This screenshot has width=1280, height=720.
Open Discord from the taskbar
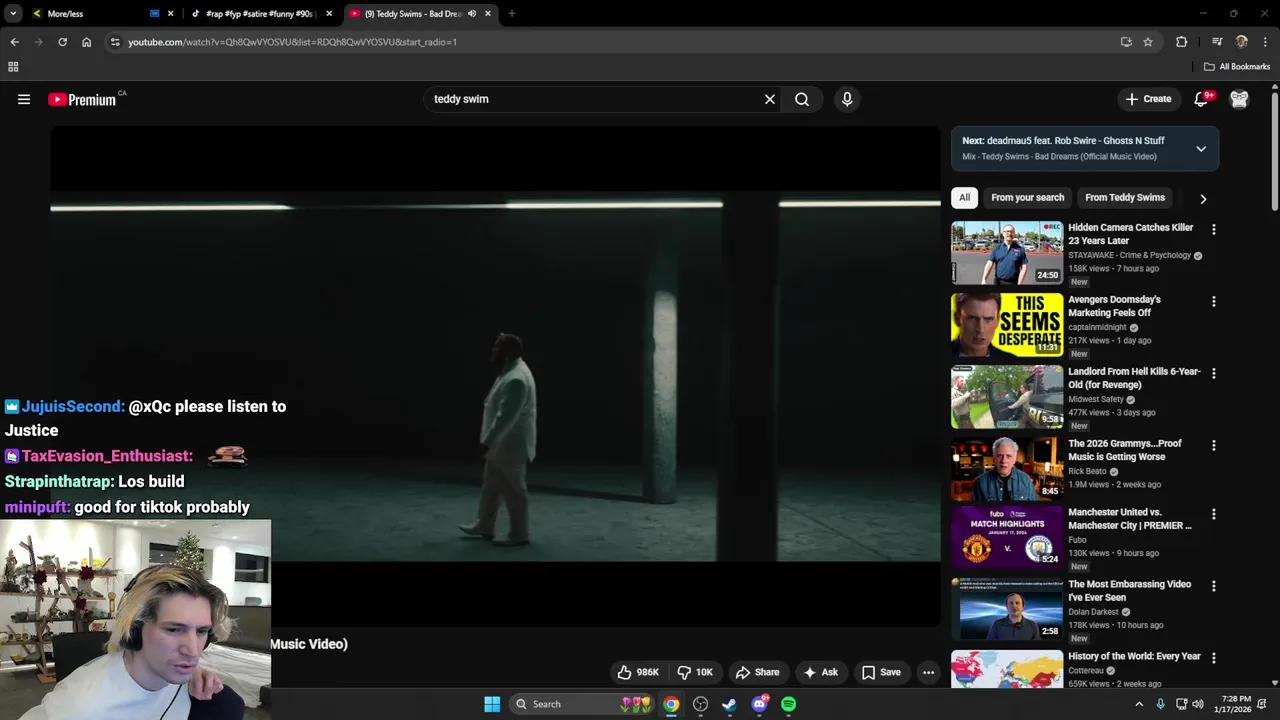point(759,704)
